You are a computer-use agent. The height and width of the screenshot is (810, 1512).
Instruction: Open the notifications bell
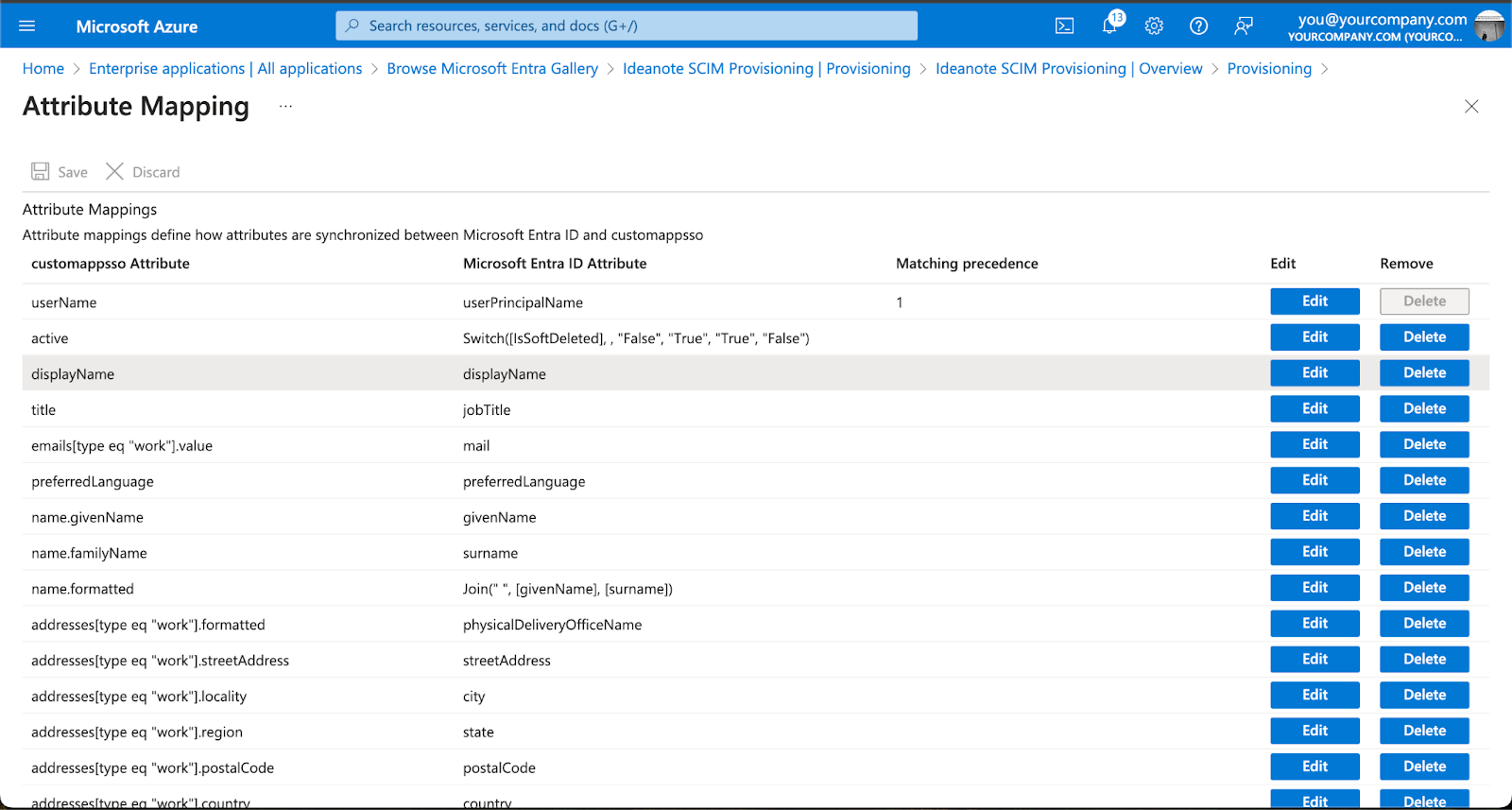[x=1109, y=26]
